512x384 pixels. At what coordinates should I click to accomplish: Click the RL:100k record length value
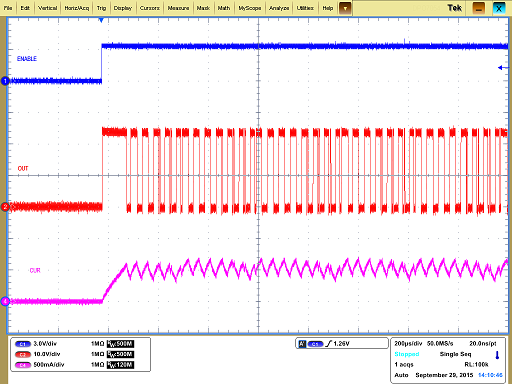tap(476, 365)
